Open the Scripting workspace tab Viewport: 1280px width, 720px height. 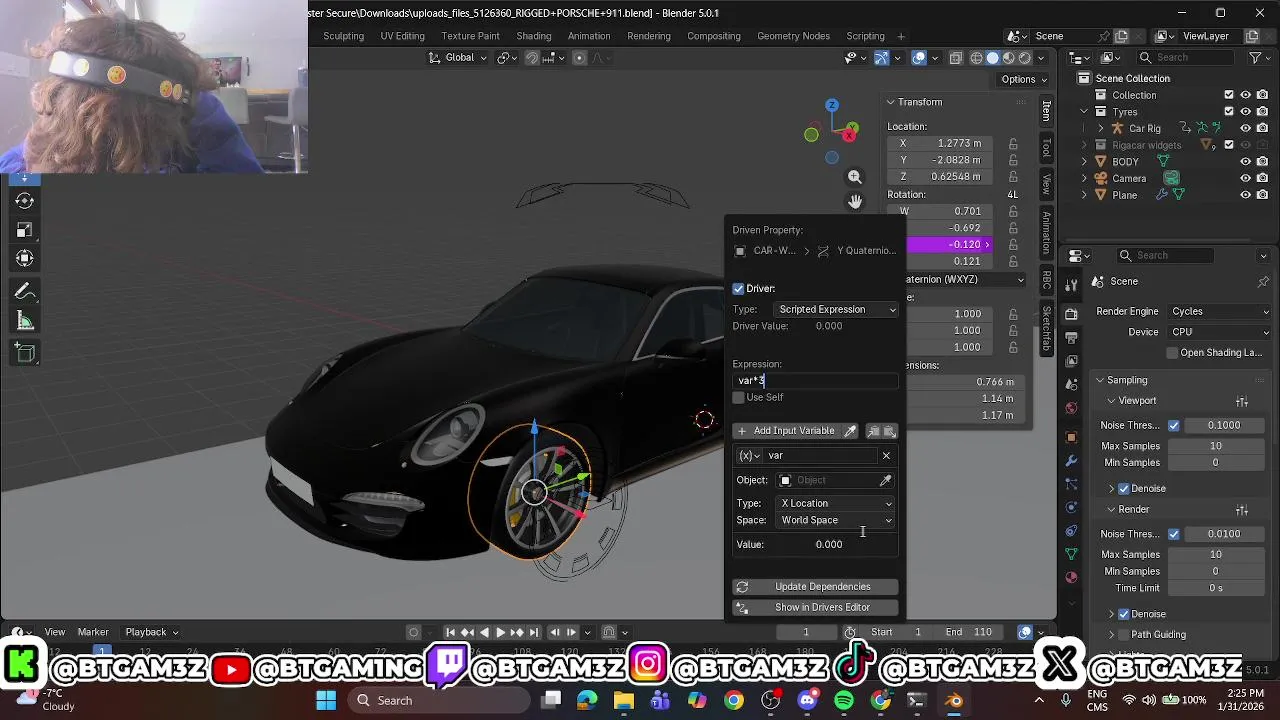click(x=865, y=36)
